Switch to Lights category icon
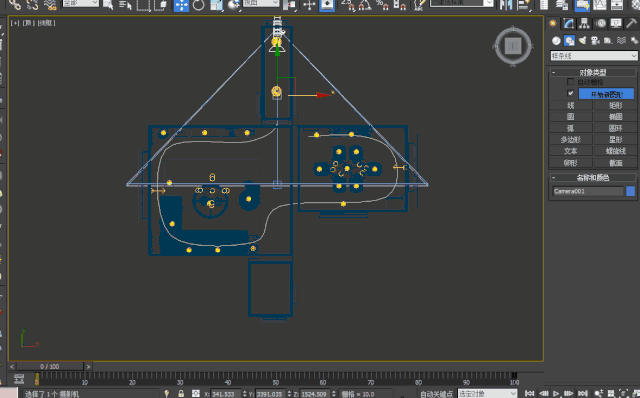 click(x=582, y=40)
